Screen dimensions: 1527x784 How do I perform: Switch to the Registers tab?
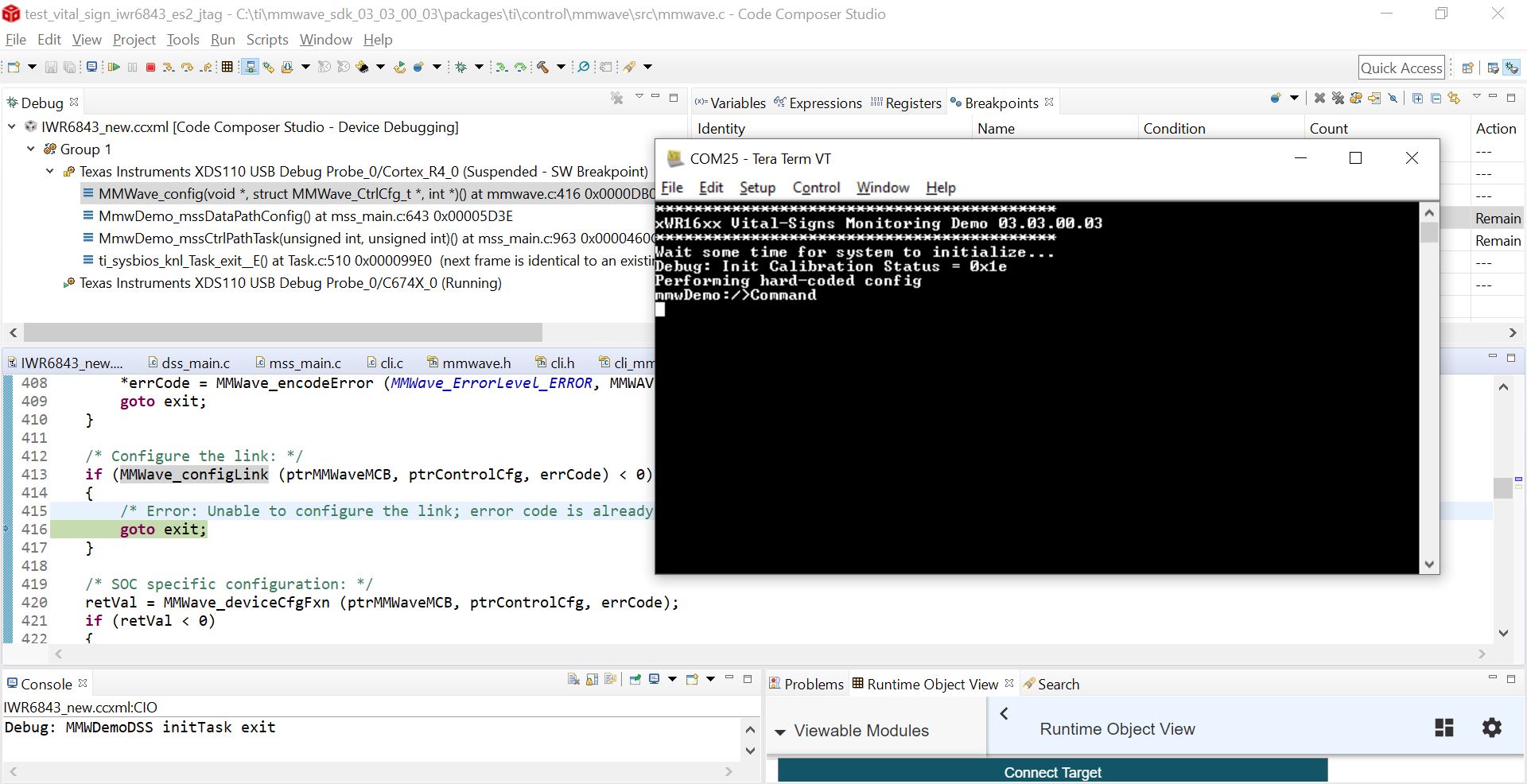pyautogui.click(x=906, y=103)
